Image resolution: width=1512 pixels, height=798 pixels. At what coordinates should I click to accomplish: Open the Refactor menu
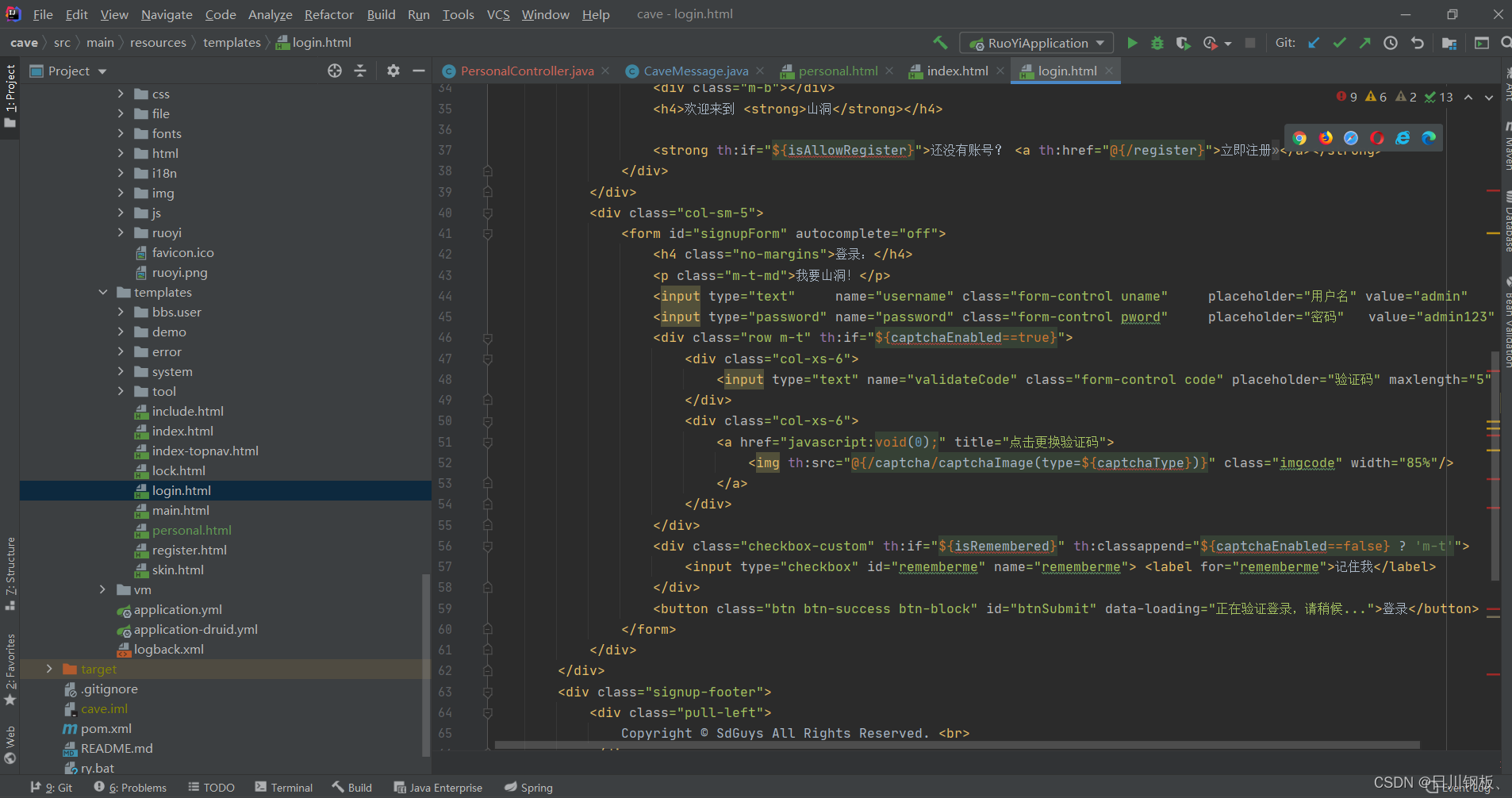coord(328,14)
